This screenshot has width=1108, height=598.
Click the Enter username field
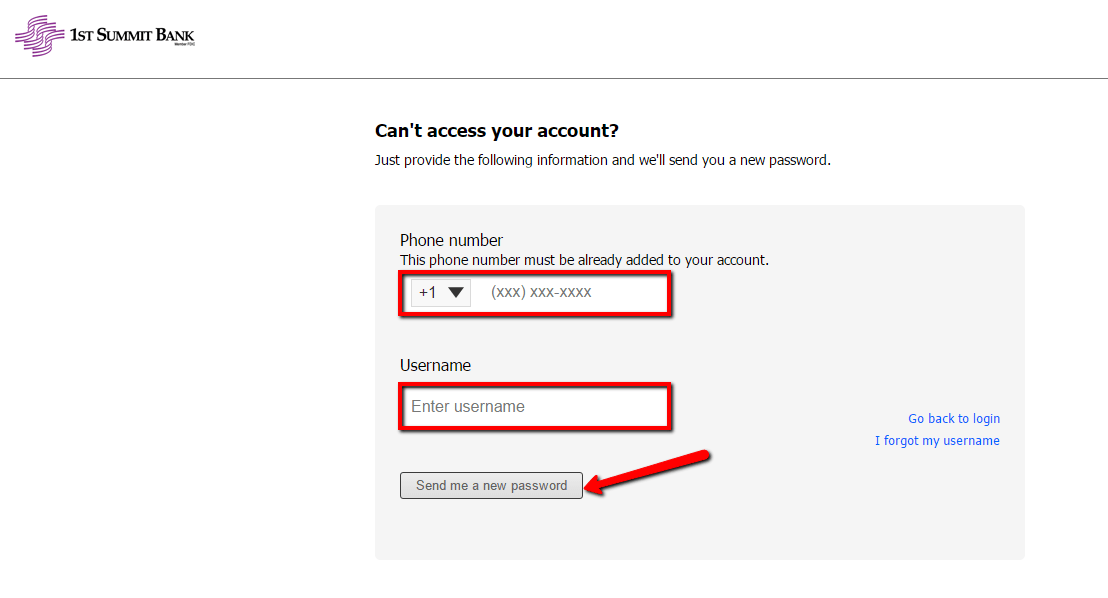[x=534, y=406]
